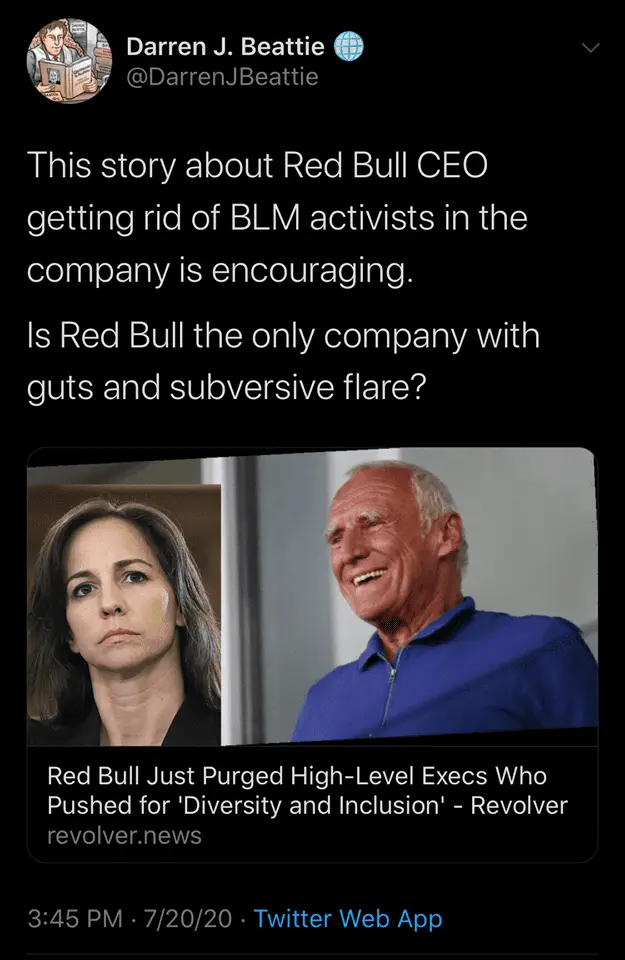Click the 7/20/20 tweet date
Image resolution: width=625 pixels, height=960 pixels.
pos(187,918)
